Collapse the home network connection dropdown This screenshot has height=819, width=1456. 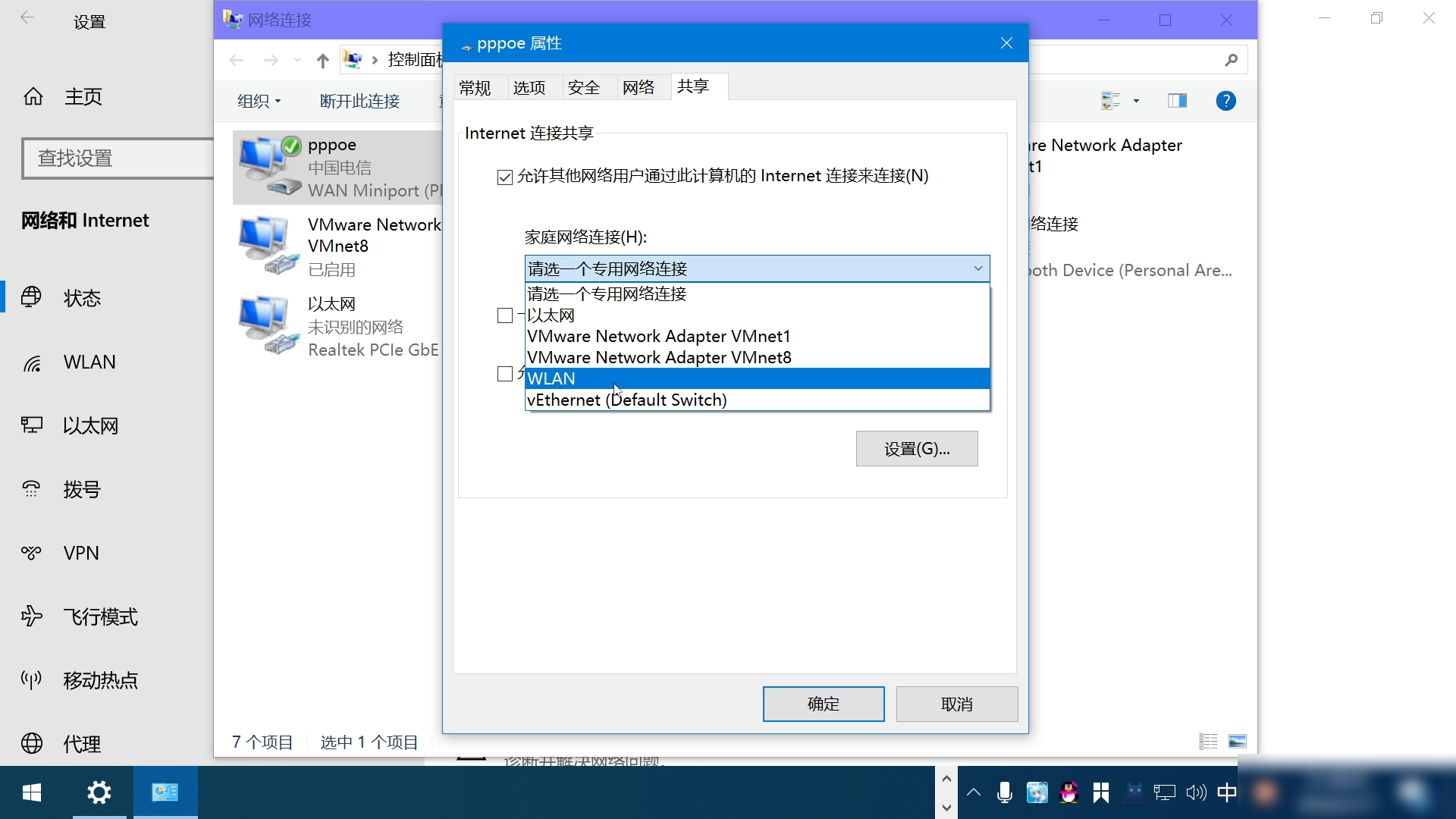[978, 268]
